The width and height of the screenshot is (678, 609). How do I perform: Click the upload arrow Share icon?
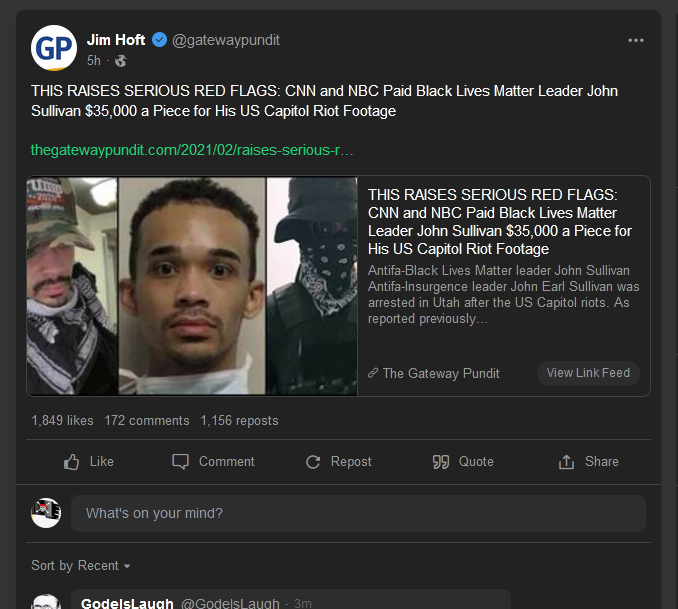coord(566,462)
